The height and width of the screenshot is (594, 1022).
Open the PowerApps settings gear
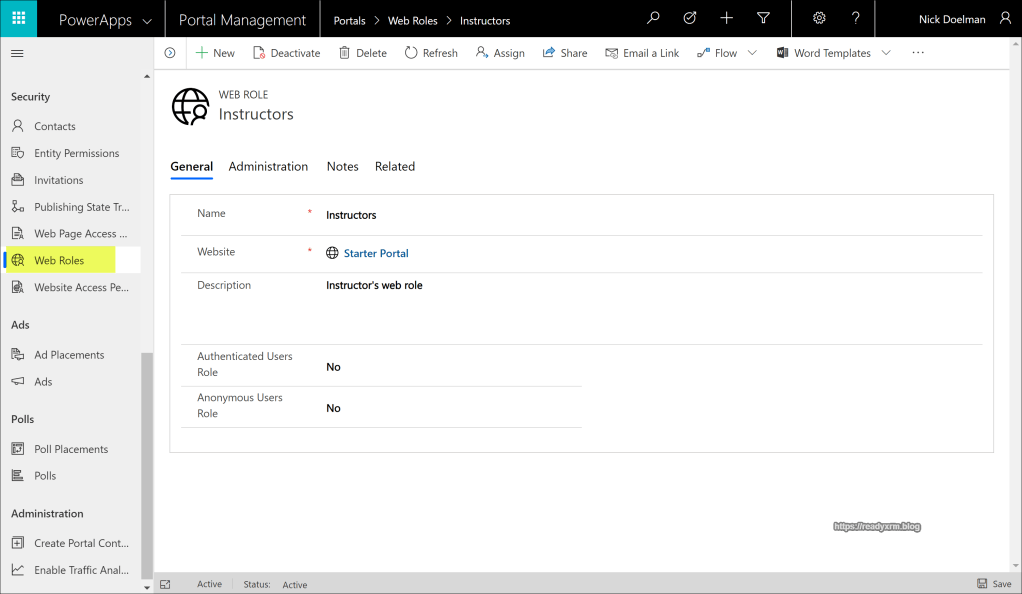(818, 18)
